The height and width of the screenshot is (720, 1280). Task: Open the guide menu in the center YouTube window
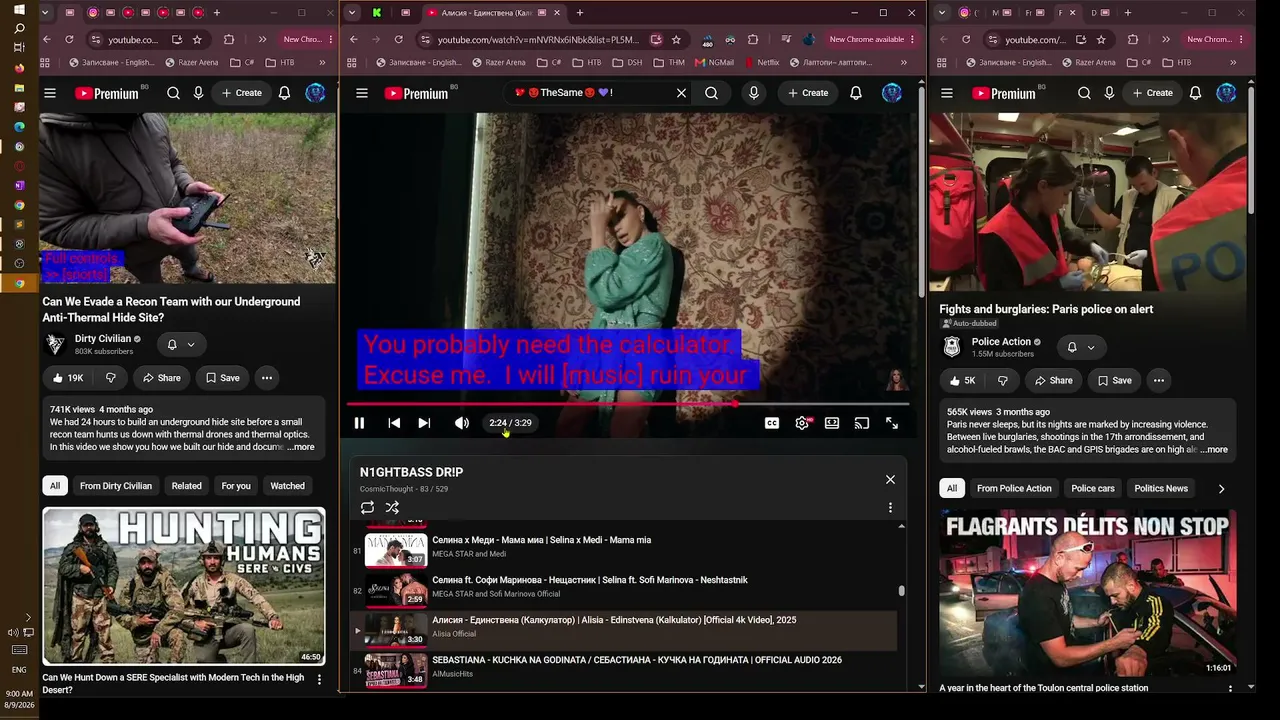click(362, 93)
